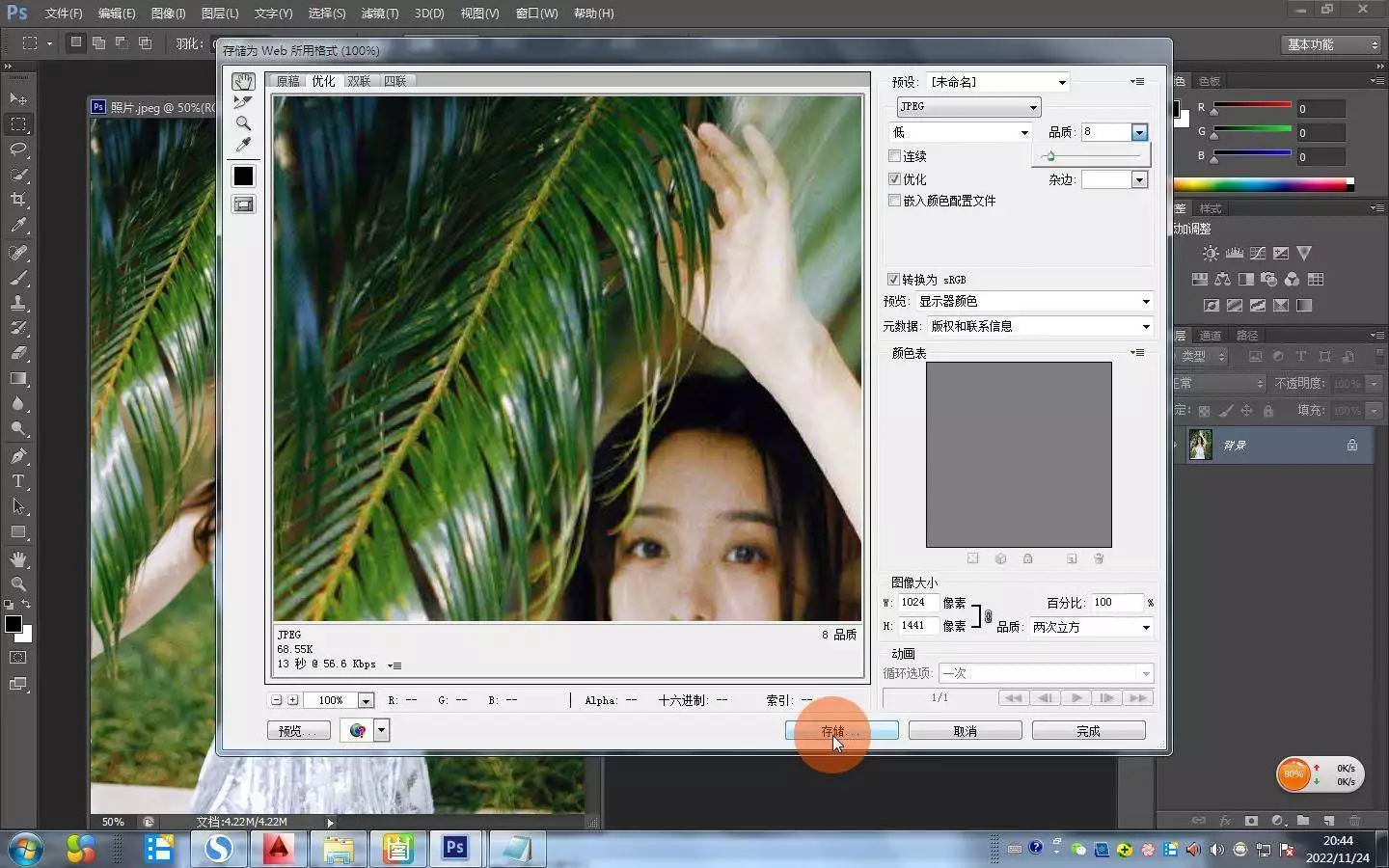Toggle the 转换为 sRGB checkbox
The width and height of the screenshot is (1389, 868).
click(x=893, y=280)
